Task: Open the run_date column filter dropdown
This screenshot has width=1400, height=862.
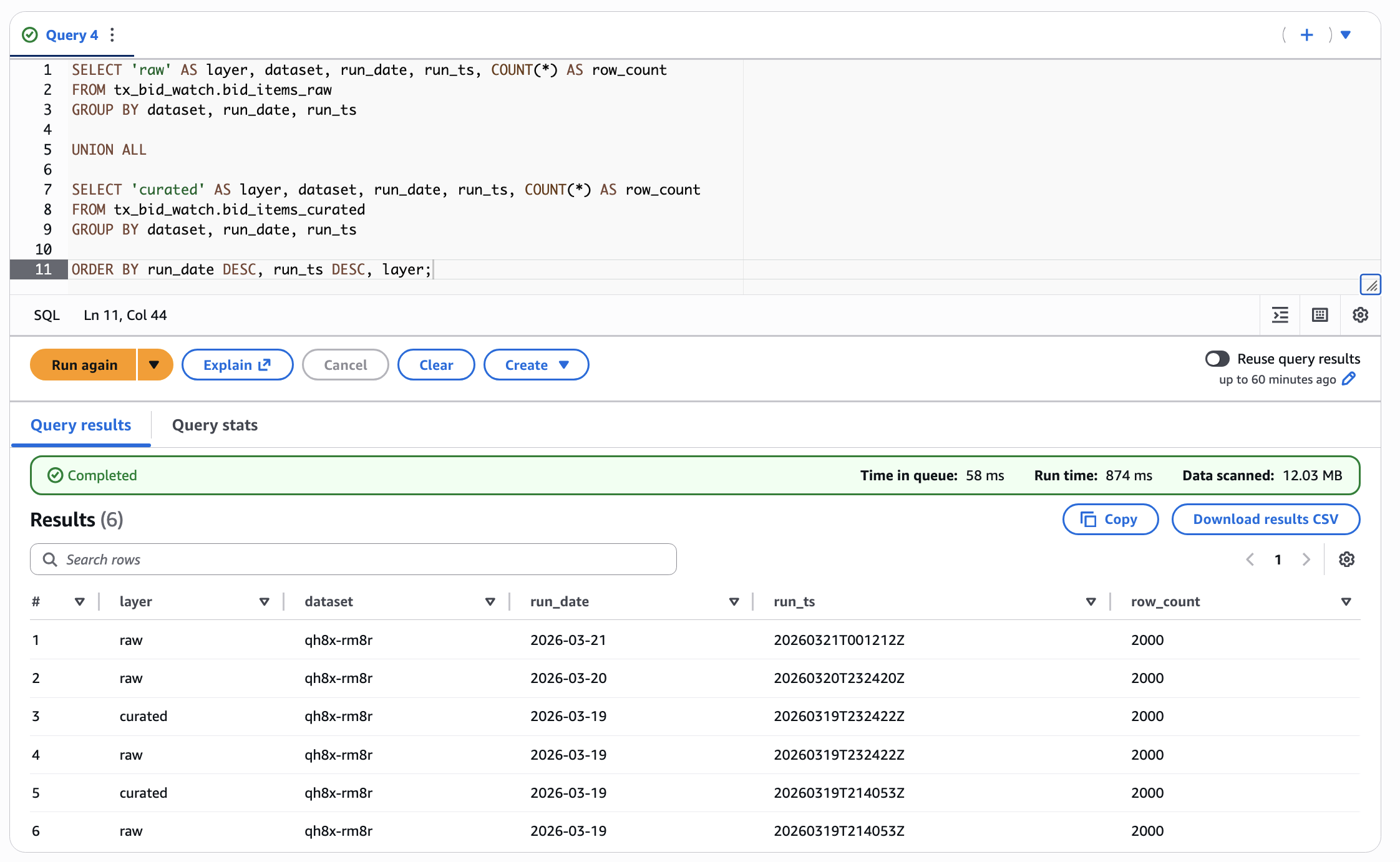Action: (x=734, y=601)
